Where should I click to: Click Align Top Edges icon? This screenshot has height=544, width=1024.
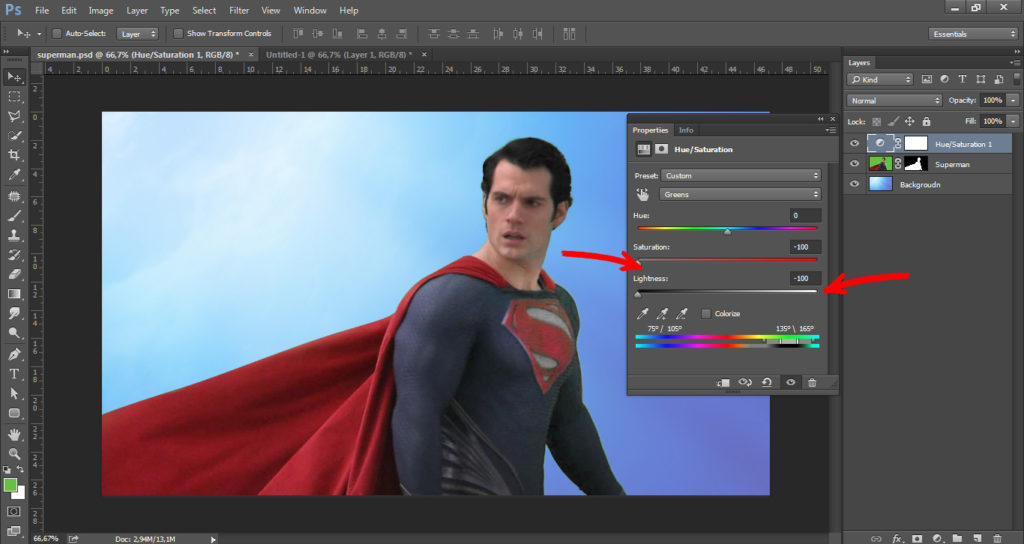[x=298, y=33]
